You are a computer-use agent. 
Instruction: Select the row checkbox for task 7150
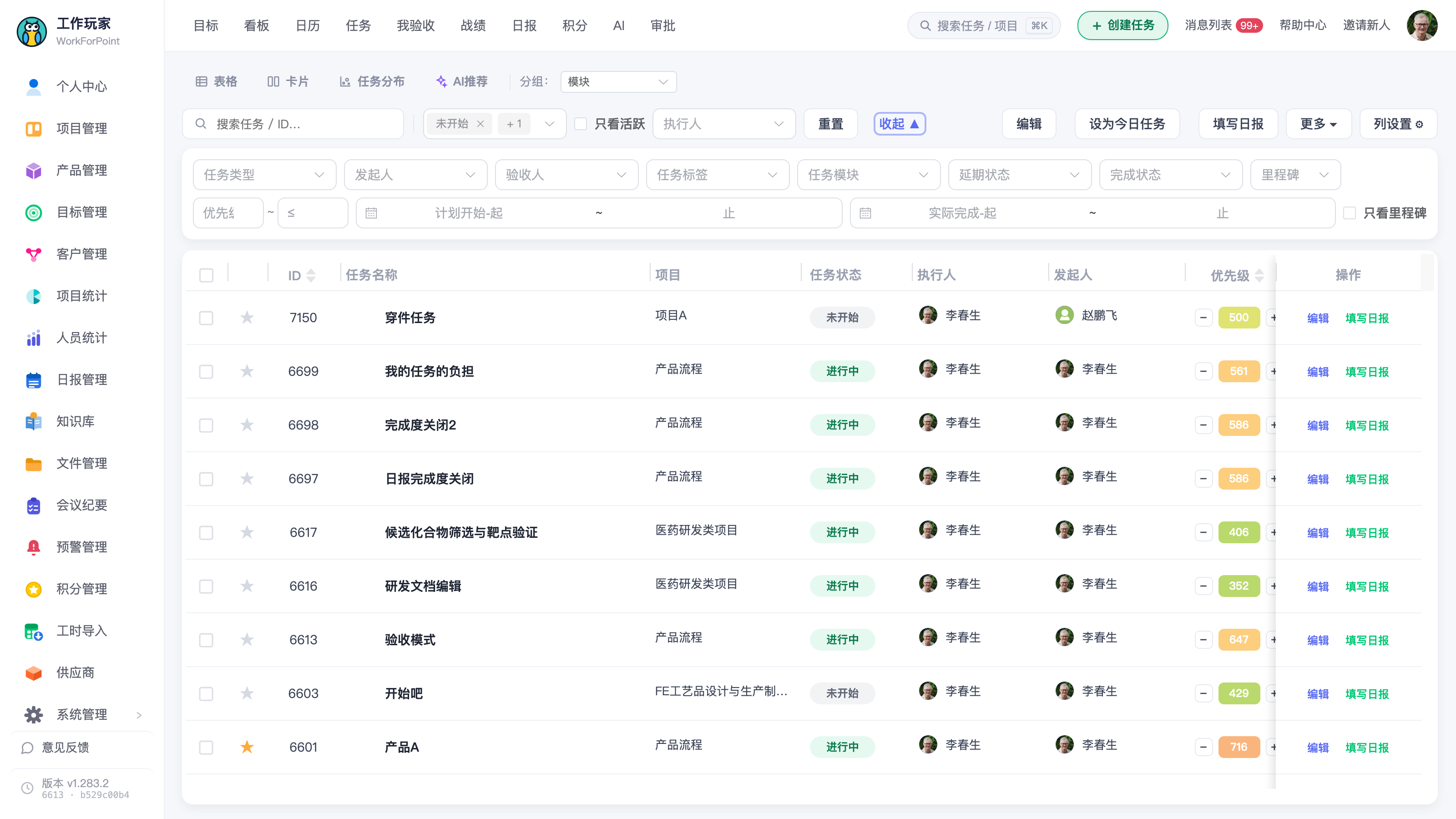pos(206,318)
